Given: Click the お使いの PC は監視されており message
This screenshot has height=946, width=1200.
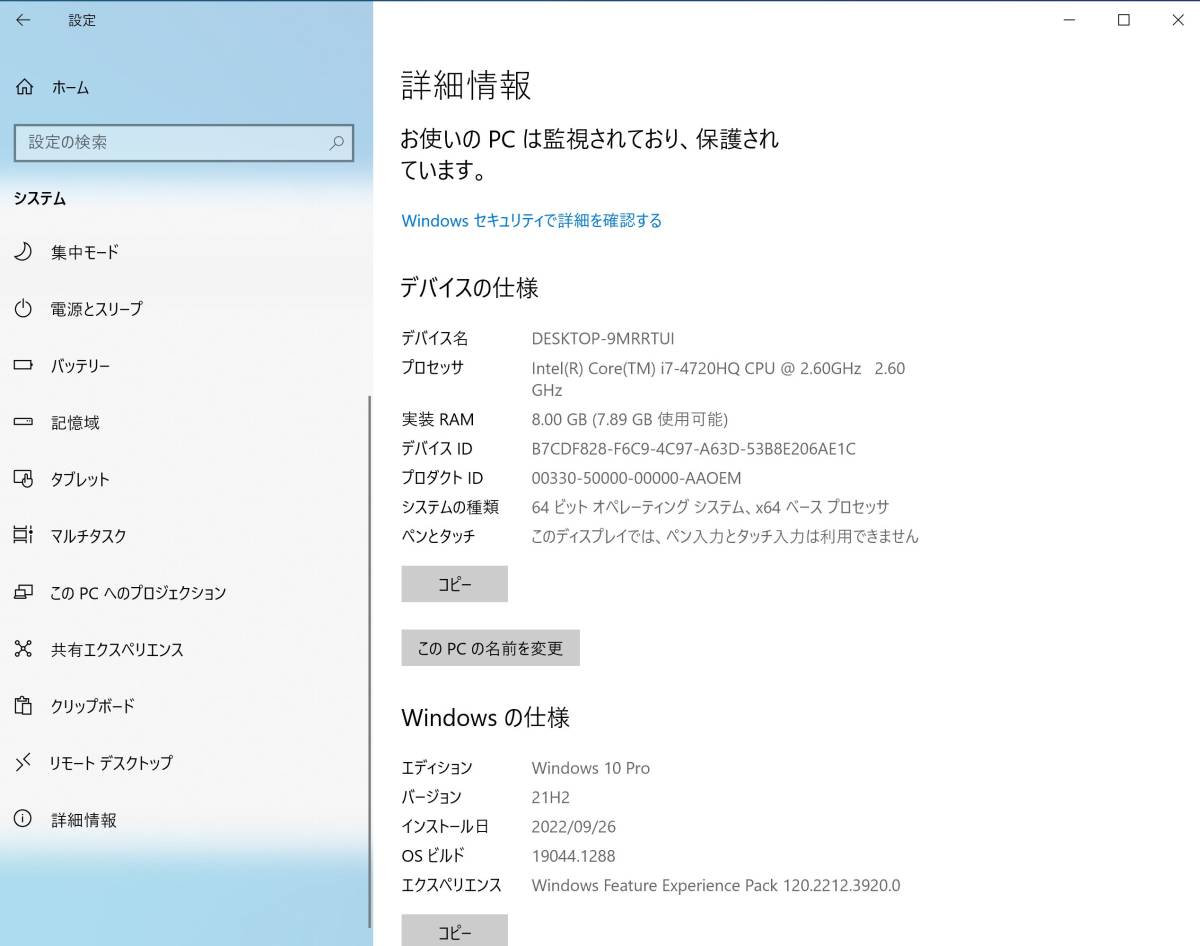Looking at the screenshot, I should coord(590,154).
